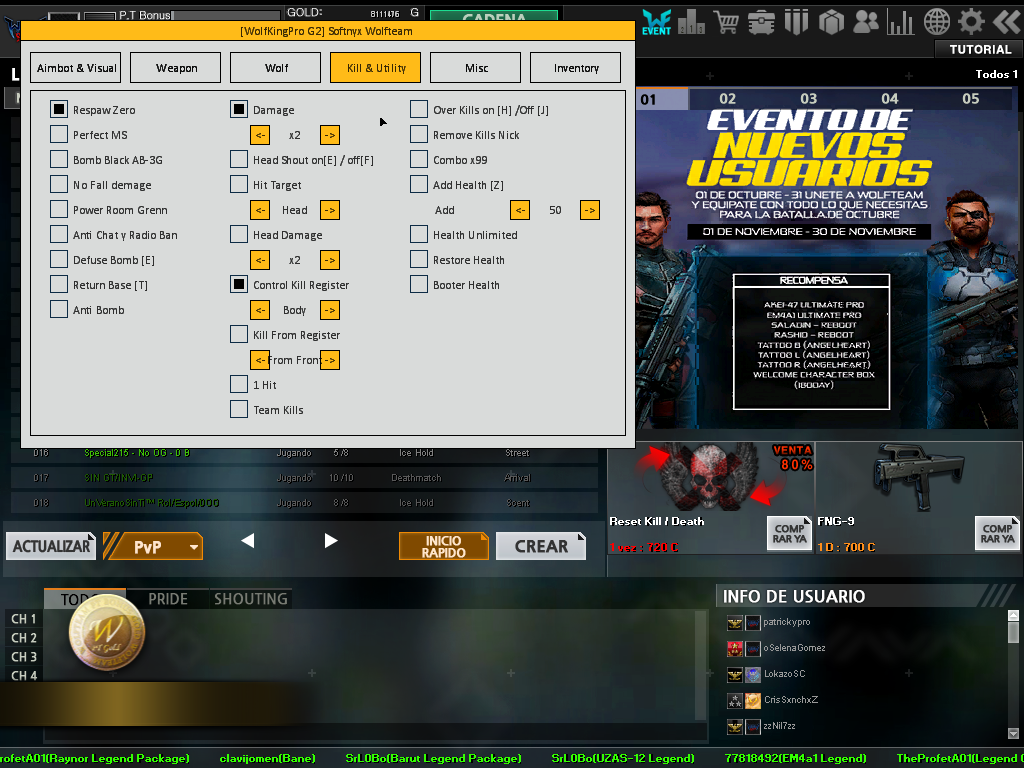Select banner page 03
Image resolution: width=1024 pixels, height=768 pixels.
point(808,99)
